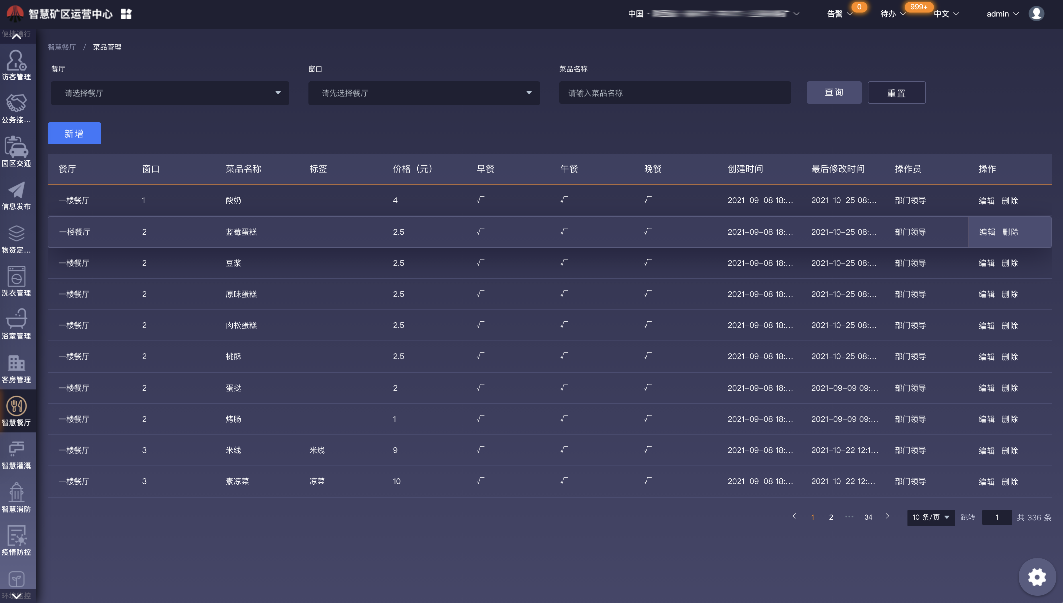Go to 园区交通 sidebar module

tap(16, 152)
